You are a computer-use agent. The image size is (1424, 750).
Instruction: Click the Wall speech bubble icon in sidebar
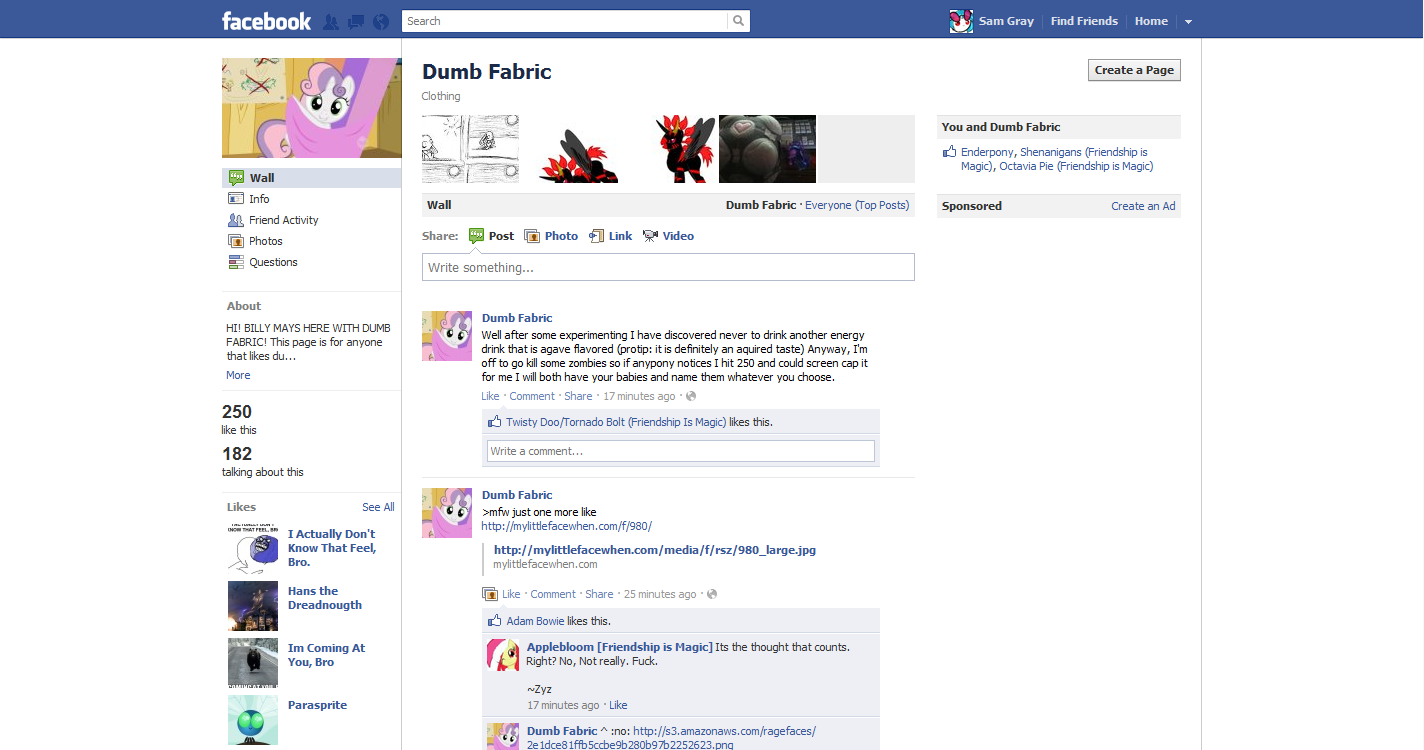click(x=236, y=178)
